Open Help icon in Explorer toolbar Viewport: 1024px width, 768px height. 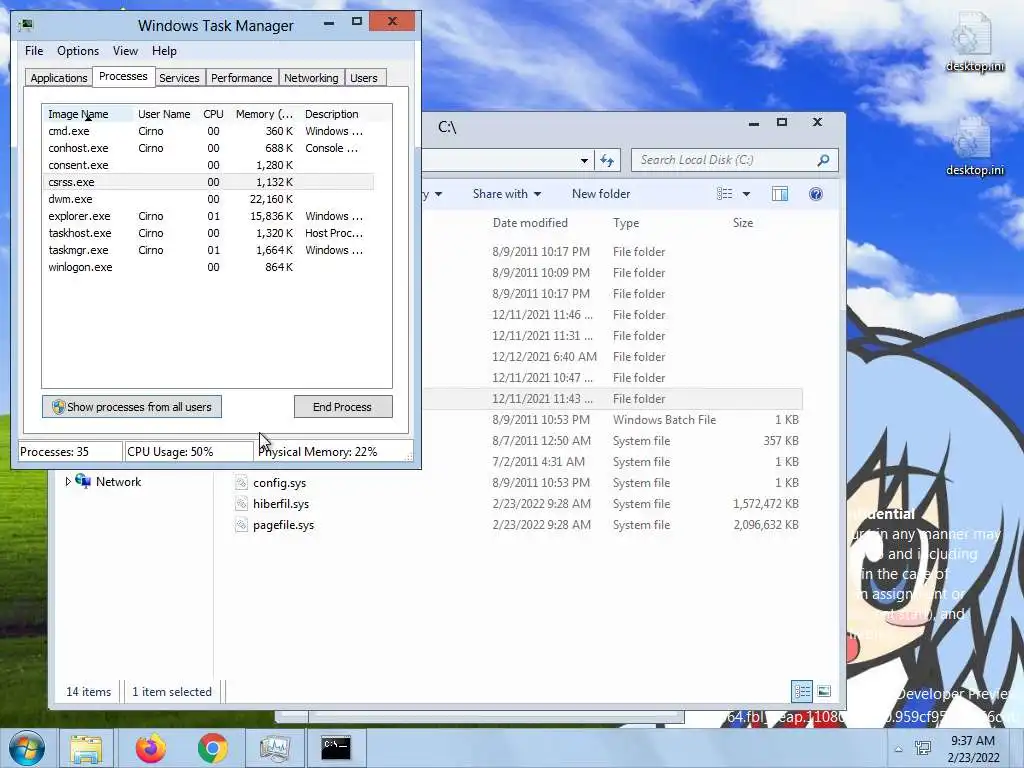816,194
